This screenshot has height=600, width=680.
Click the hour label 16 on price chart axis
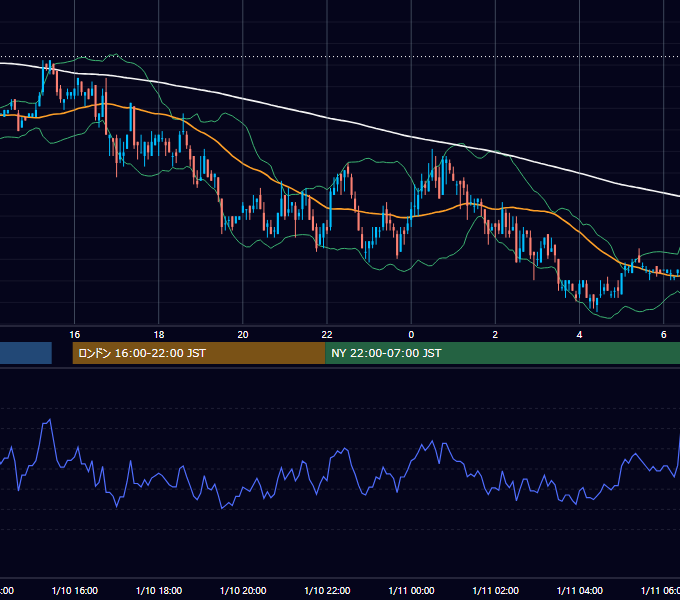75,334
